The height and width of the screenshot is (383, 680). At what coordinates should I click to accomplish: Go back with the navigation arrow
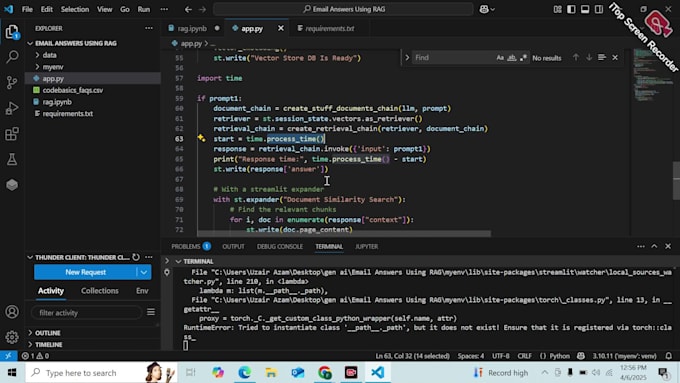[x=188, y=9]
